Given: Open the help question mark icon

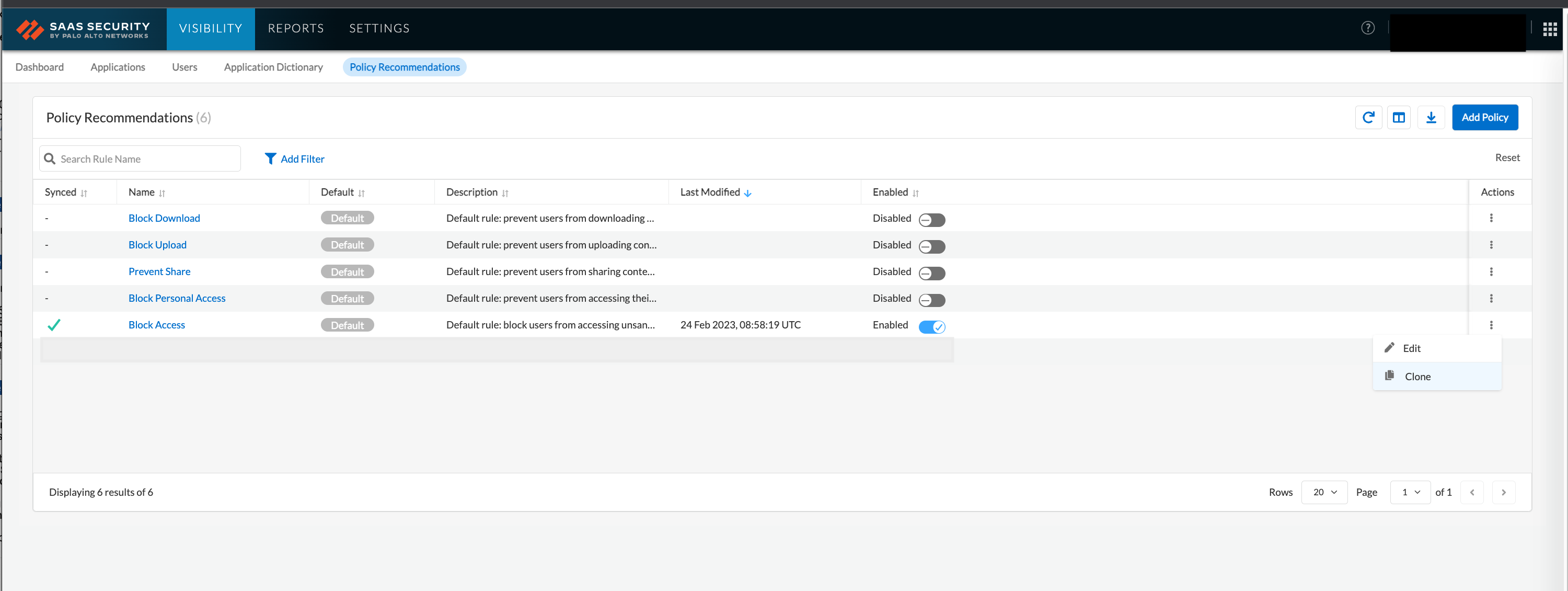Looking at the screenshot, I should [x=1367, y=28].
